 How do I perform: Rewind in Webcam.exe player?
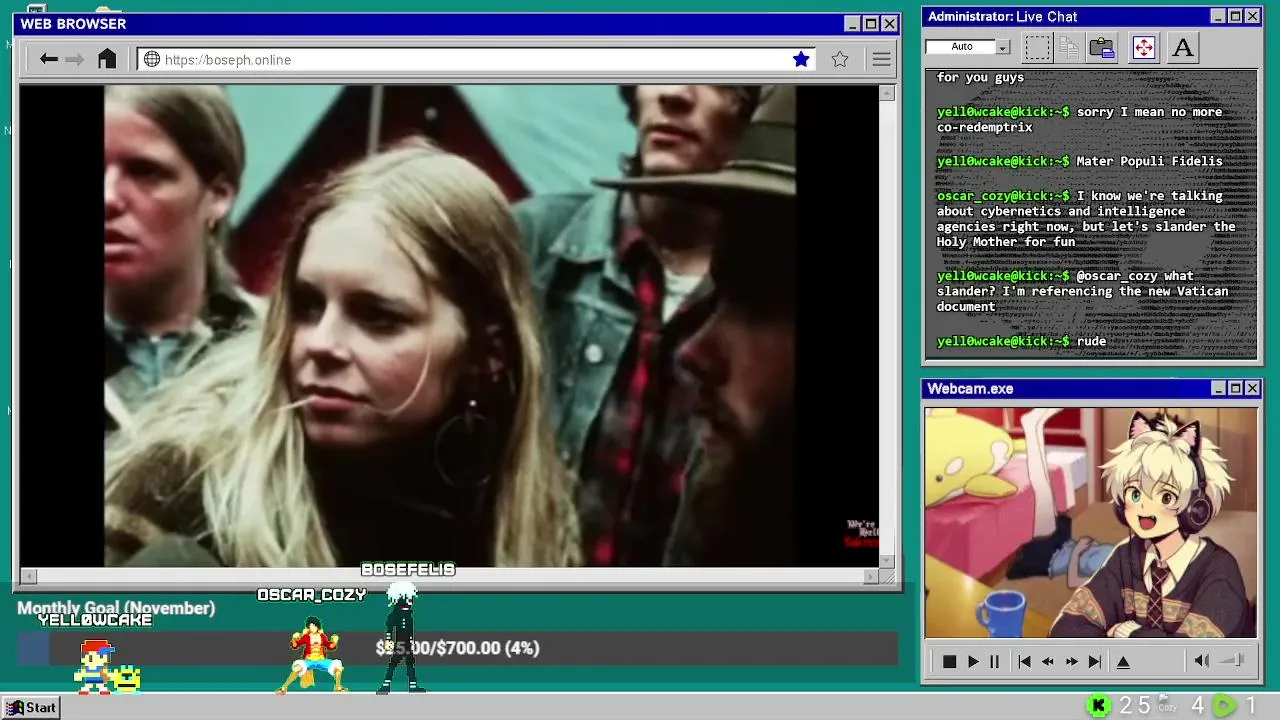point(1047,662)
